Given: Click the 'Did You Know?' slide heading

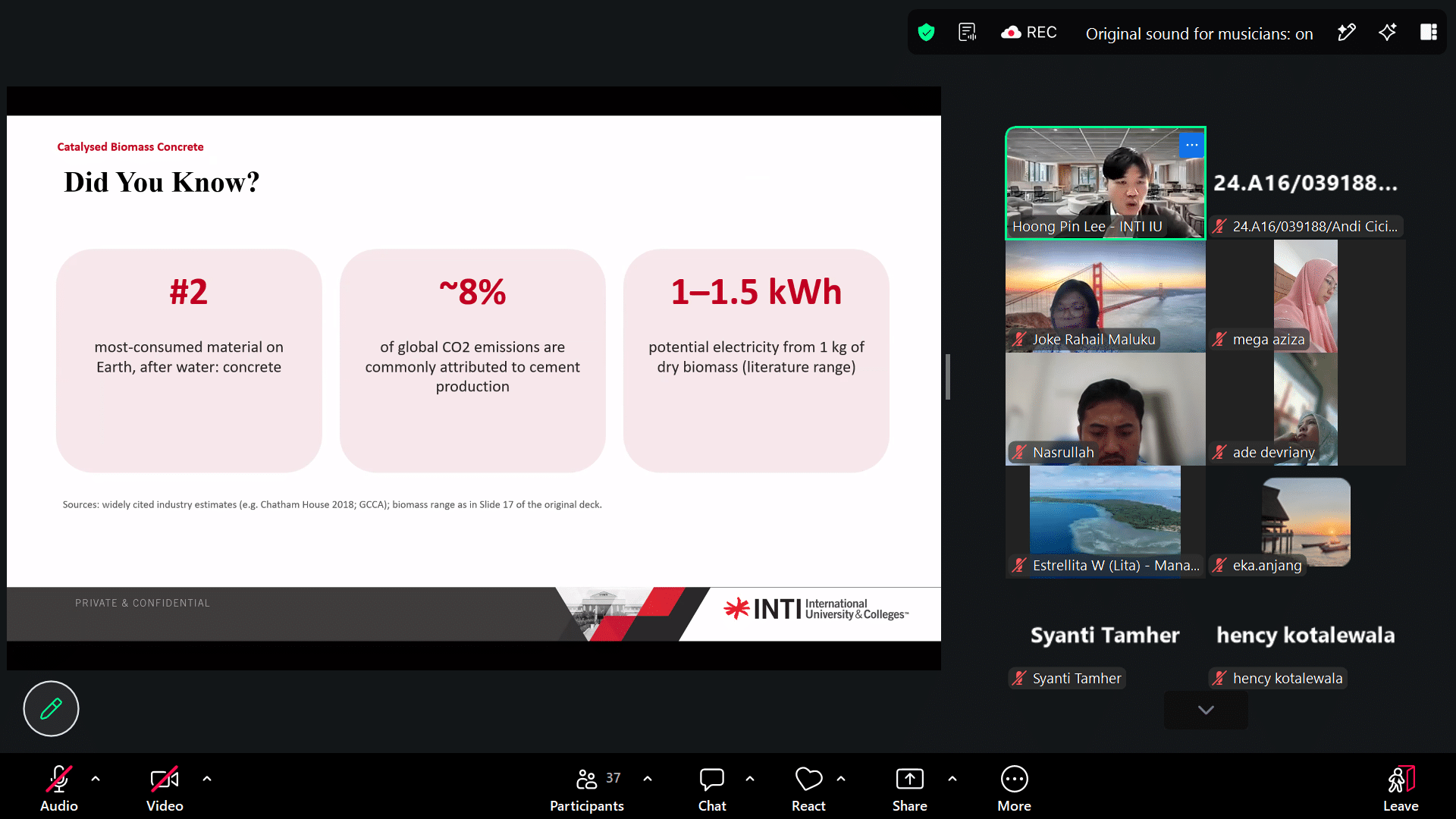Looking at the screenshot, I should tap(162, 182).
